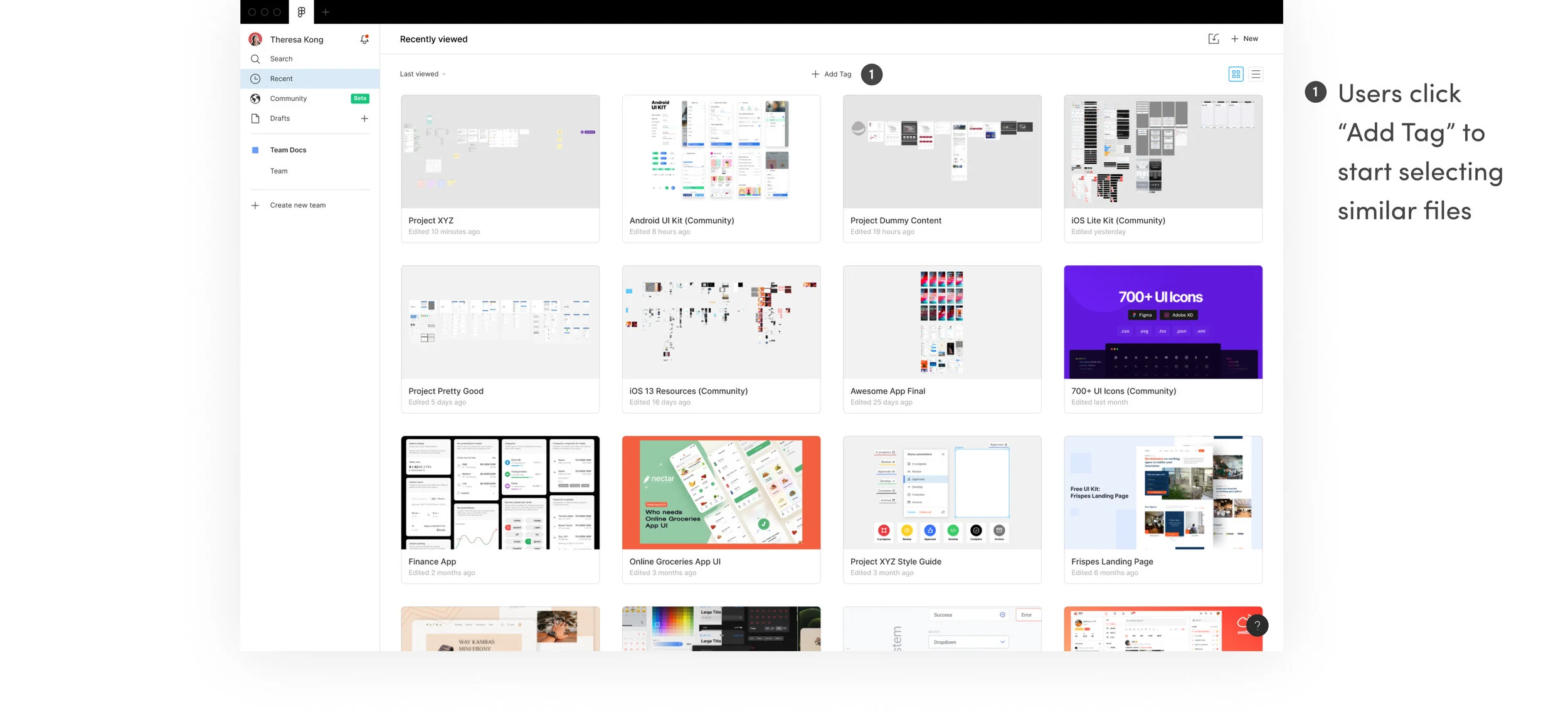Click the blue Team Docs color square
Viewport: 1568px width, 724px height.
click(x=255, y=150)
